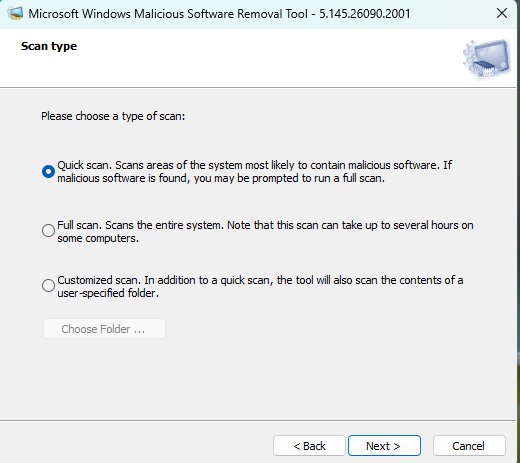
Task: Click the Customized scan description text
Action: [260, 287]
